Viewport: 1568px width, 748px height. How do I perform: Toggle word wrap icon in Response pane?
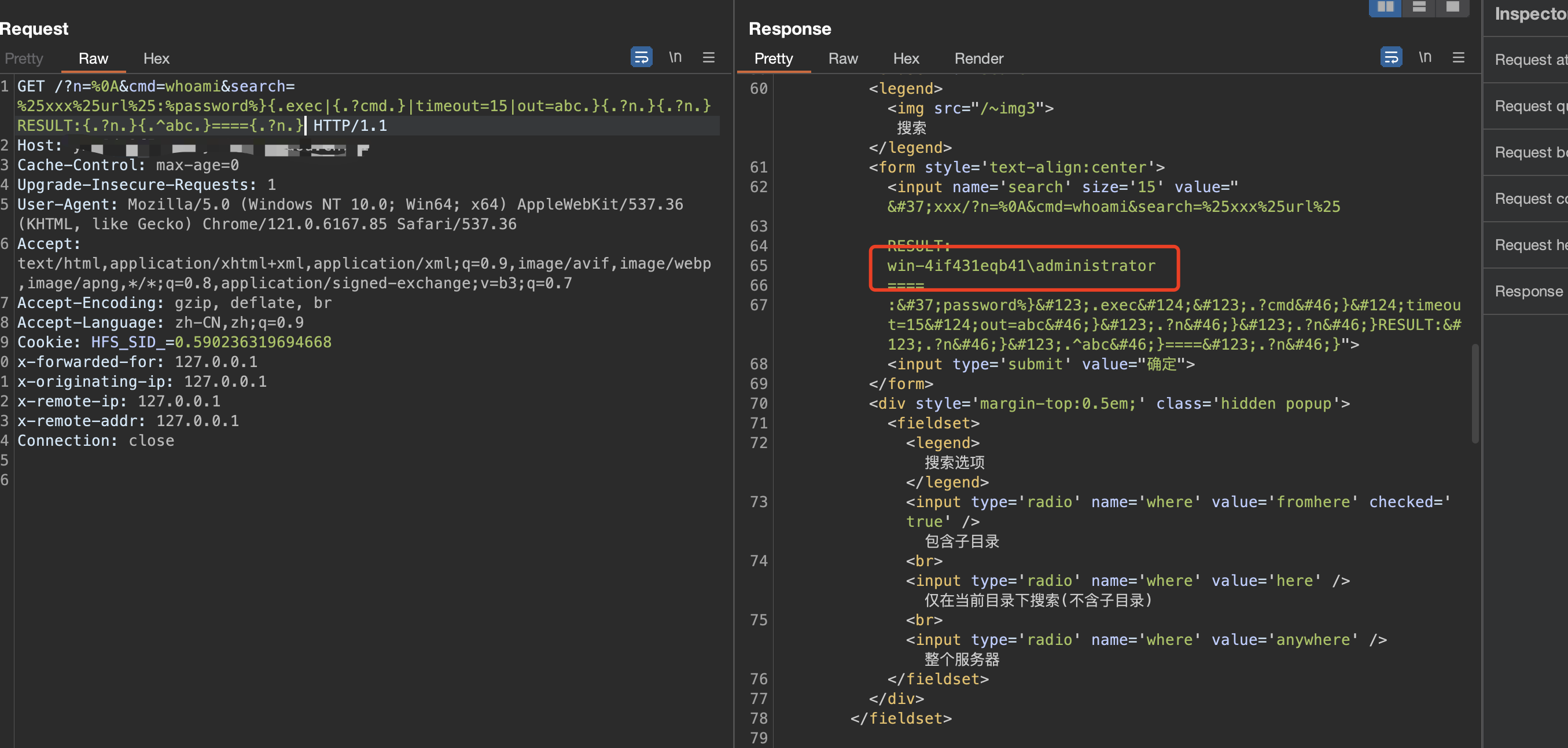coord(1391,57)
